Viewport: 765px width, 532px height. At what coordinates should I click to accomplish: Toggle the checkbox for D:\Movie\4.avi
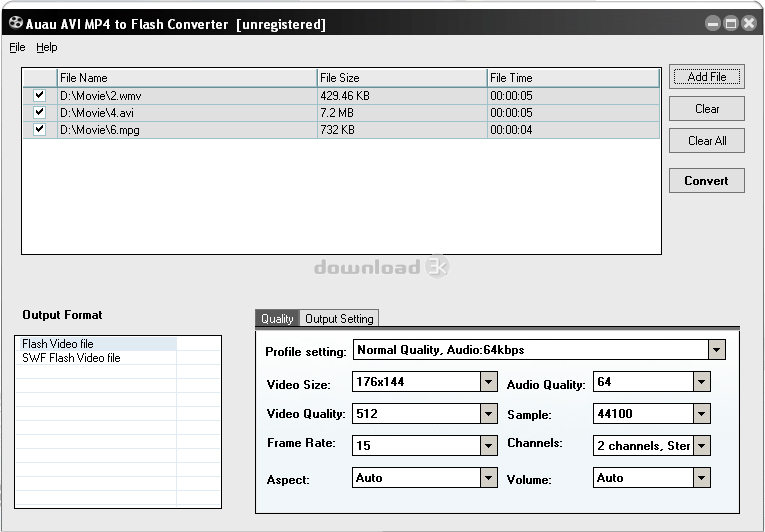pos(39,112)
